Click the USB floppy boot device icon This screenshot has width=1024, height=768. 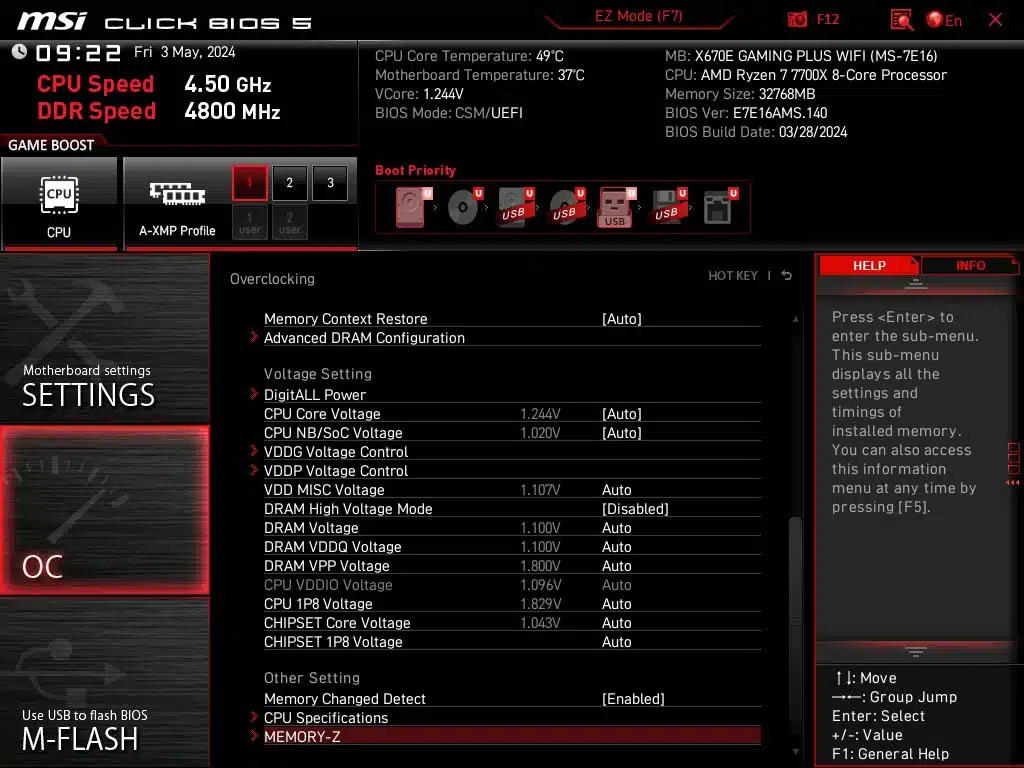coord(667,208)
